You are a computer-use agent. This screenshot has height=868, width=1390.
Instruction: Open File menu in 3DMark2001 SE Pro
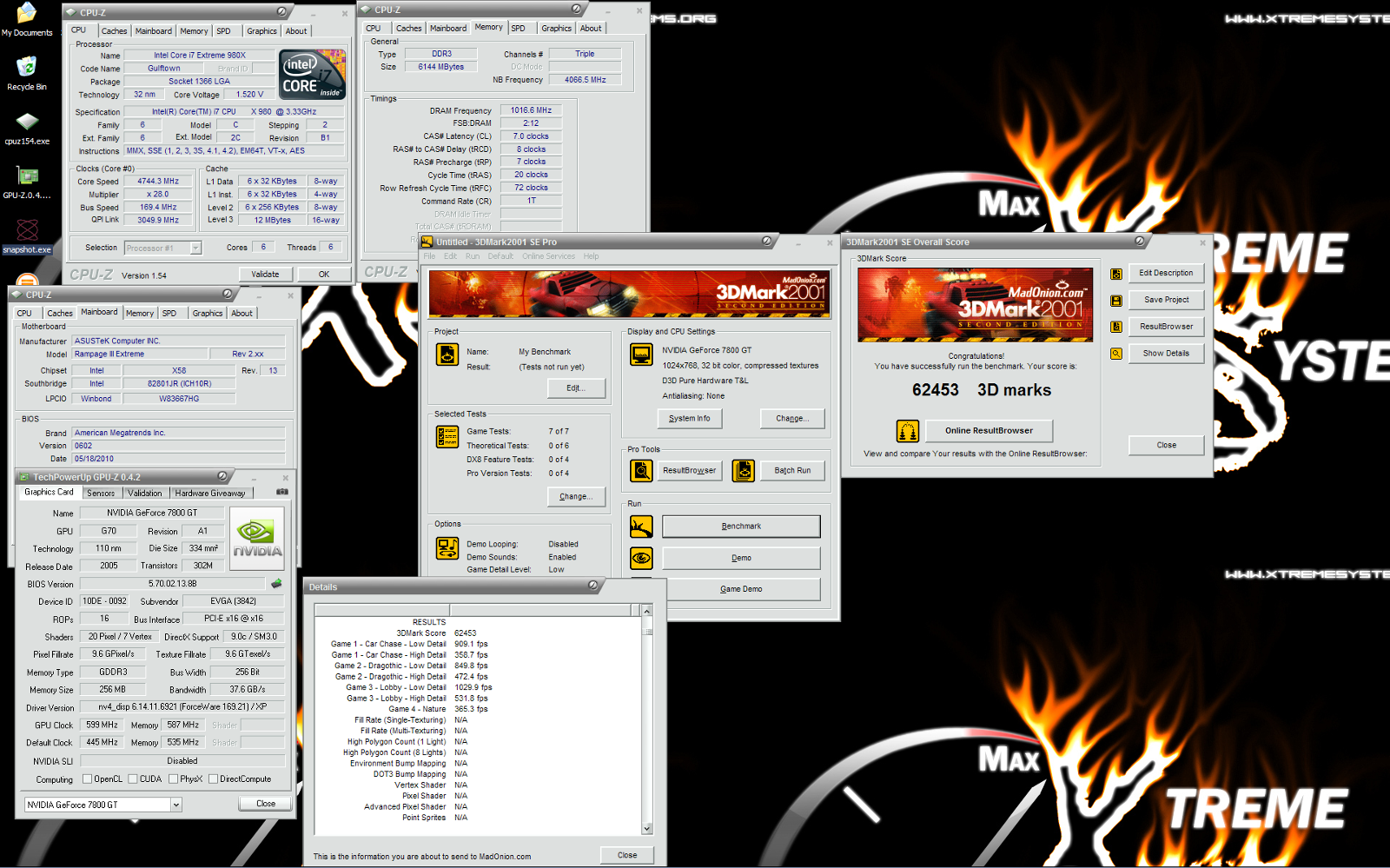click(429, 256)
